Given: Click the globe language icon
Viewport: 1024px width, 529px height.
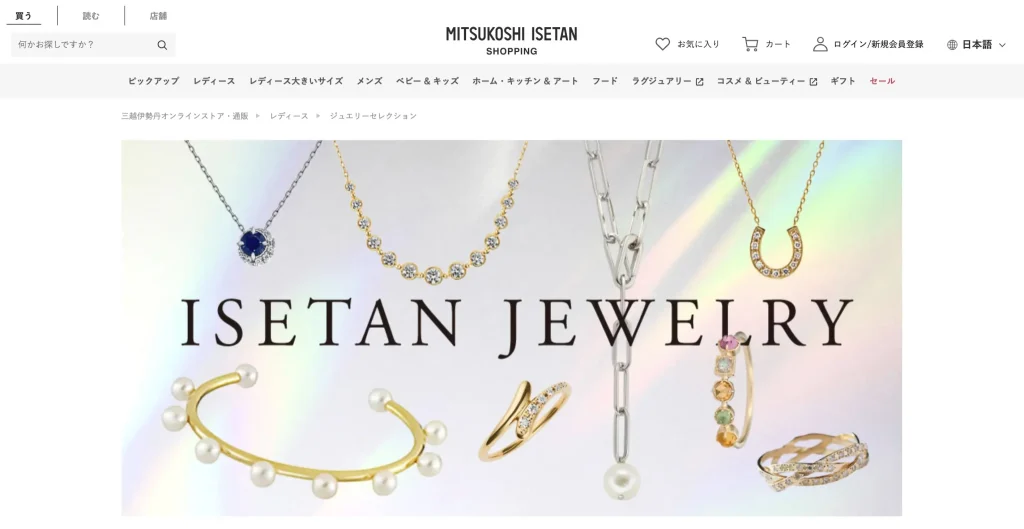Looking at the screenshot, I should [952, 44].
